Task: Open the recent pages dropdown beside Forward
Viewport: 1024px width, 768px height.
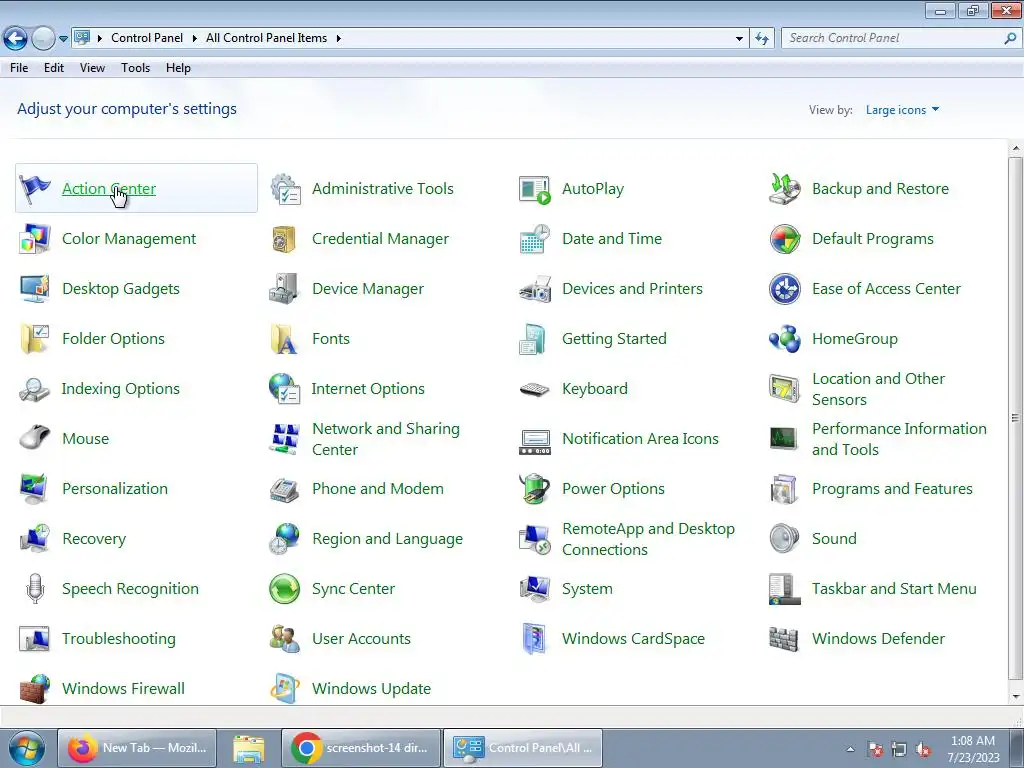Action: [63, 39]
